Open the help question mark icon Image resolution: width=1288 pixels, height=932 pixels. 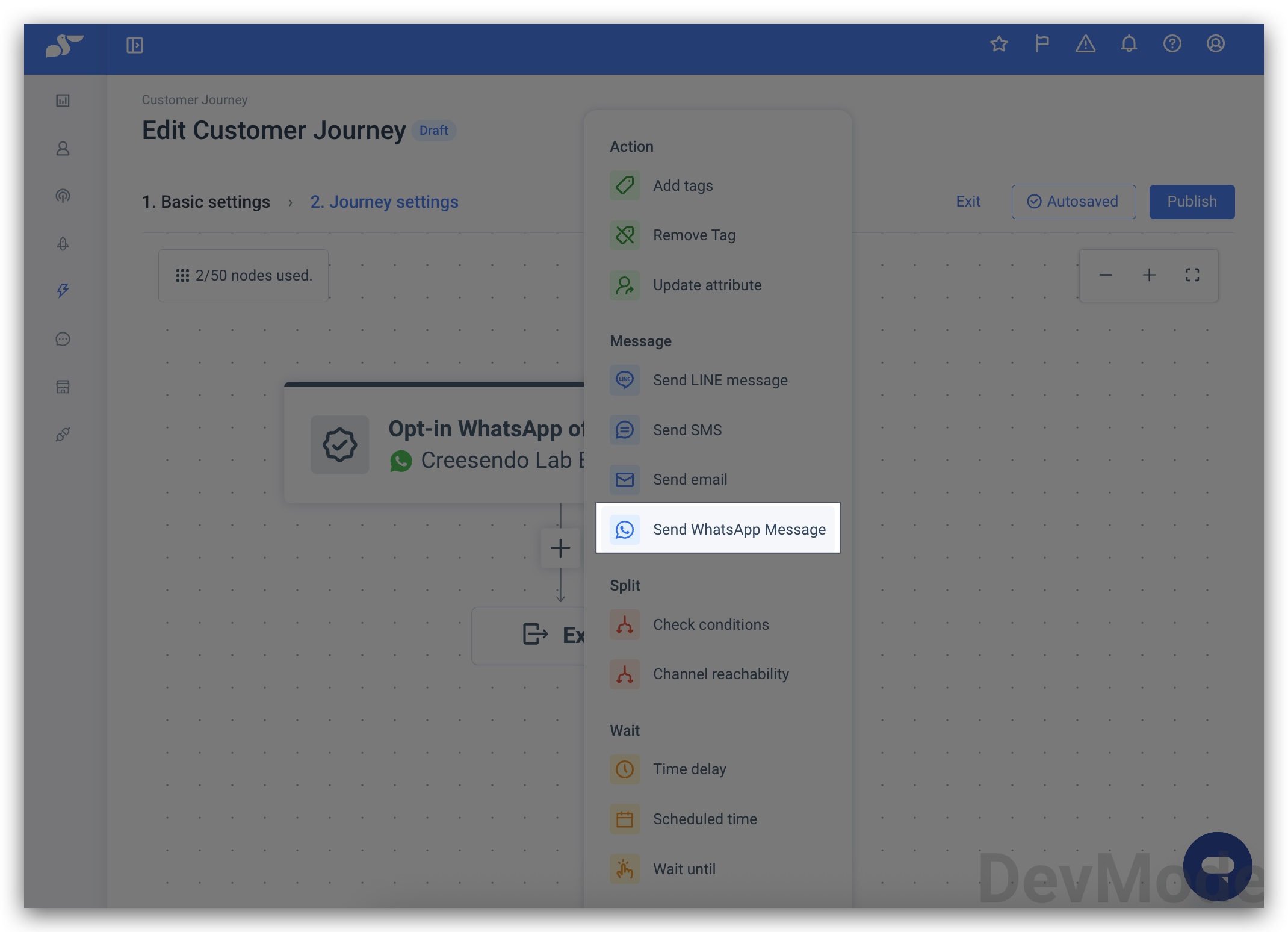(1172, 43)
